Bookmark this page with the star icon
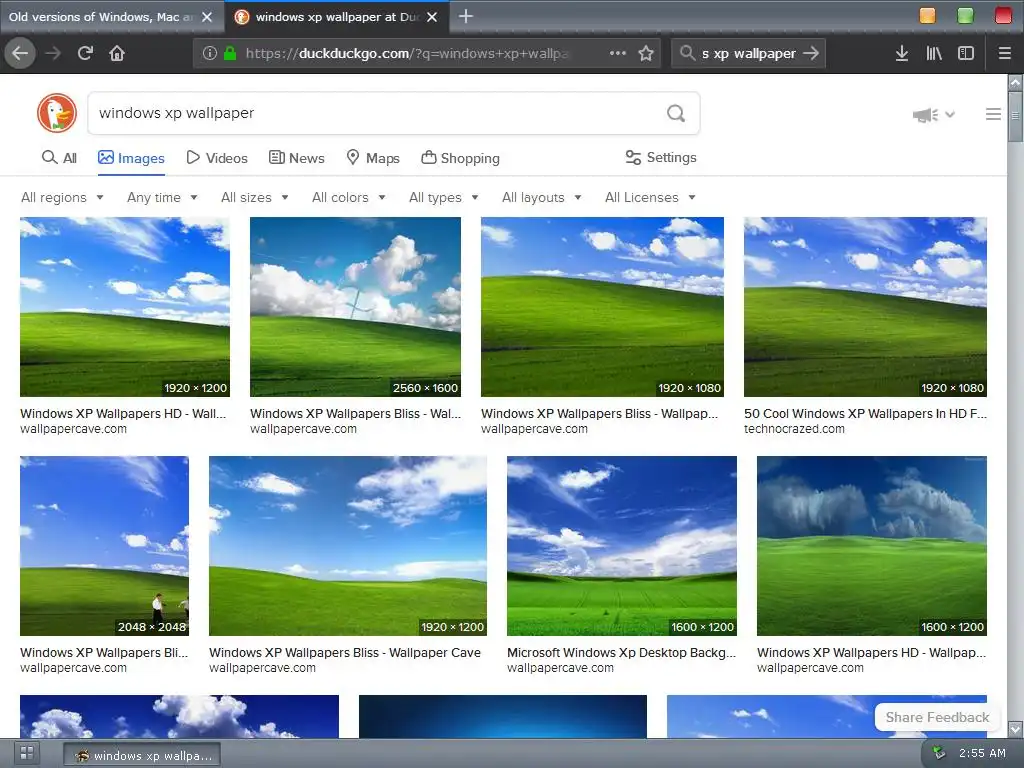The height and width of the screenshot is (768, 1024). click(646, 53)
